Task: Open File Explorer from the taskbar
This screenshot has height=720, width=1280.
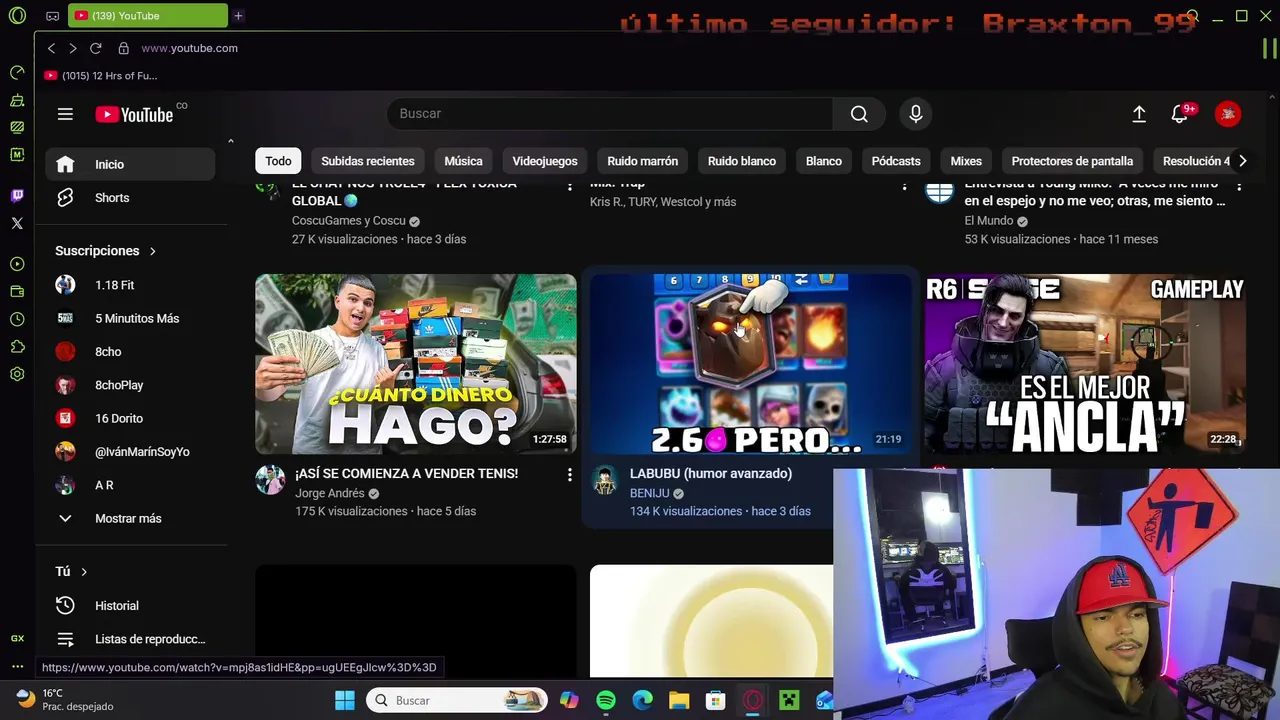Action: point(679,700)
